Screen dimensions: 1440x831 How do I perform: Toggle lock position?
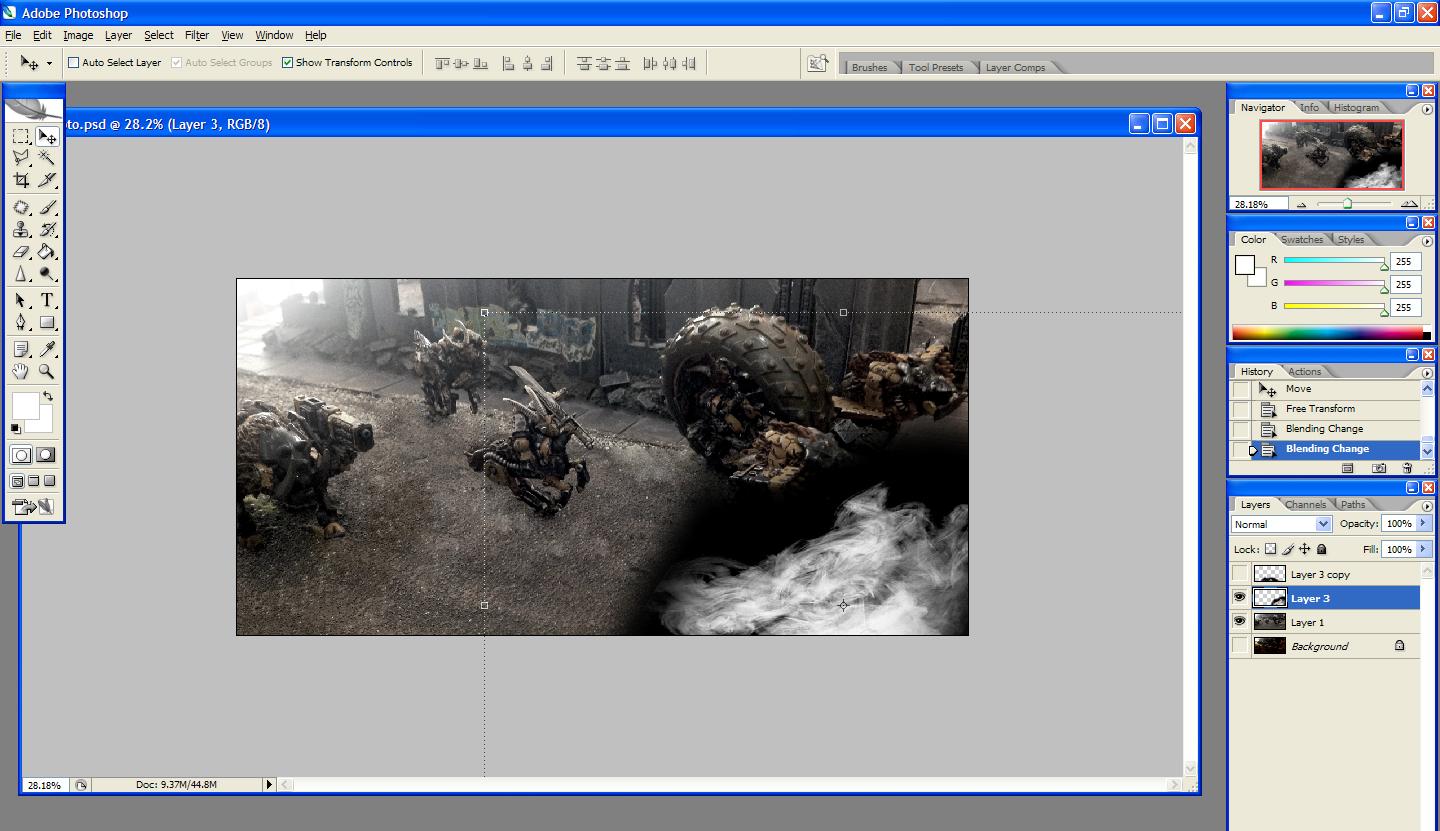click(1305, 549)
